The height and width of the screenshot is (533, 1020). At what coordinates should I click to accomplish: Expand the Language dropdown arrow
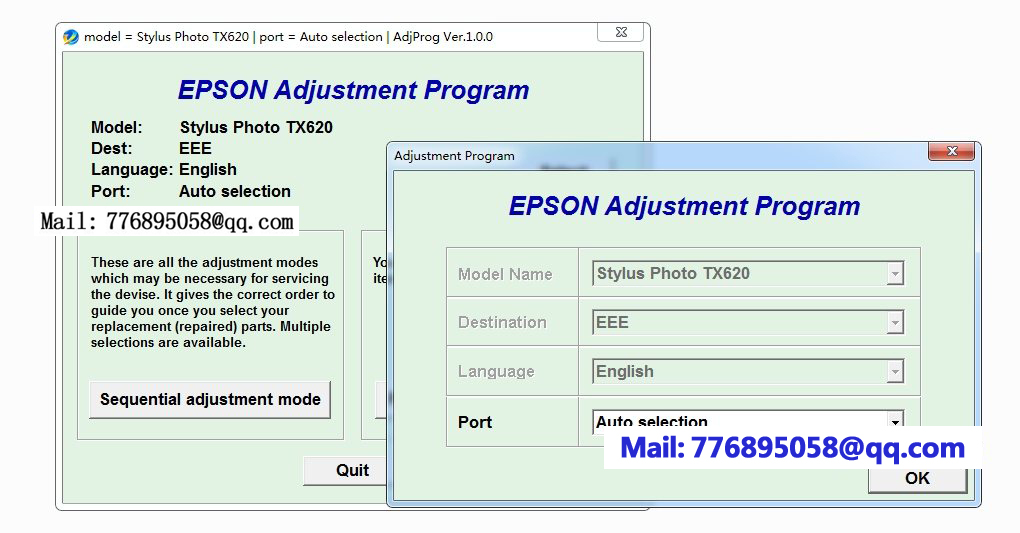click(x=895, y=372)
